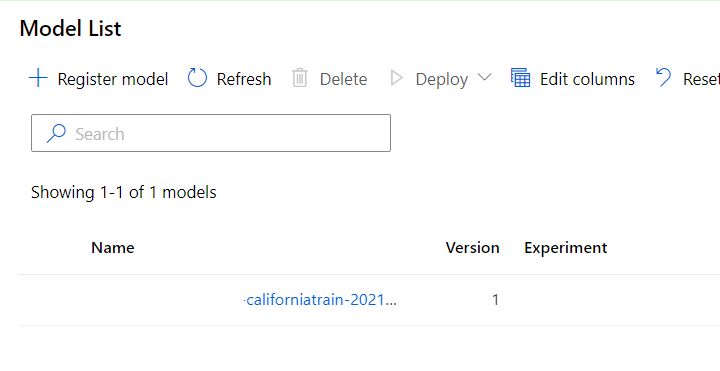Click the magnifying glass search icon
Image resolution: width=720 pixels, height=371 pixels.
pos(56,133)
